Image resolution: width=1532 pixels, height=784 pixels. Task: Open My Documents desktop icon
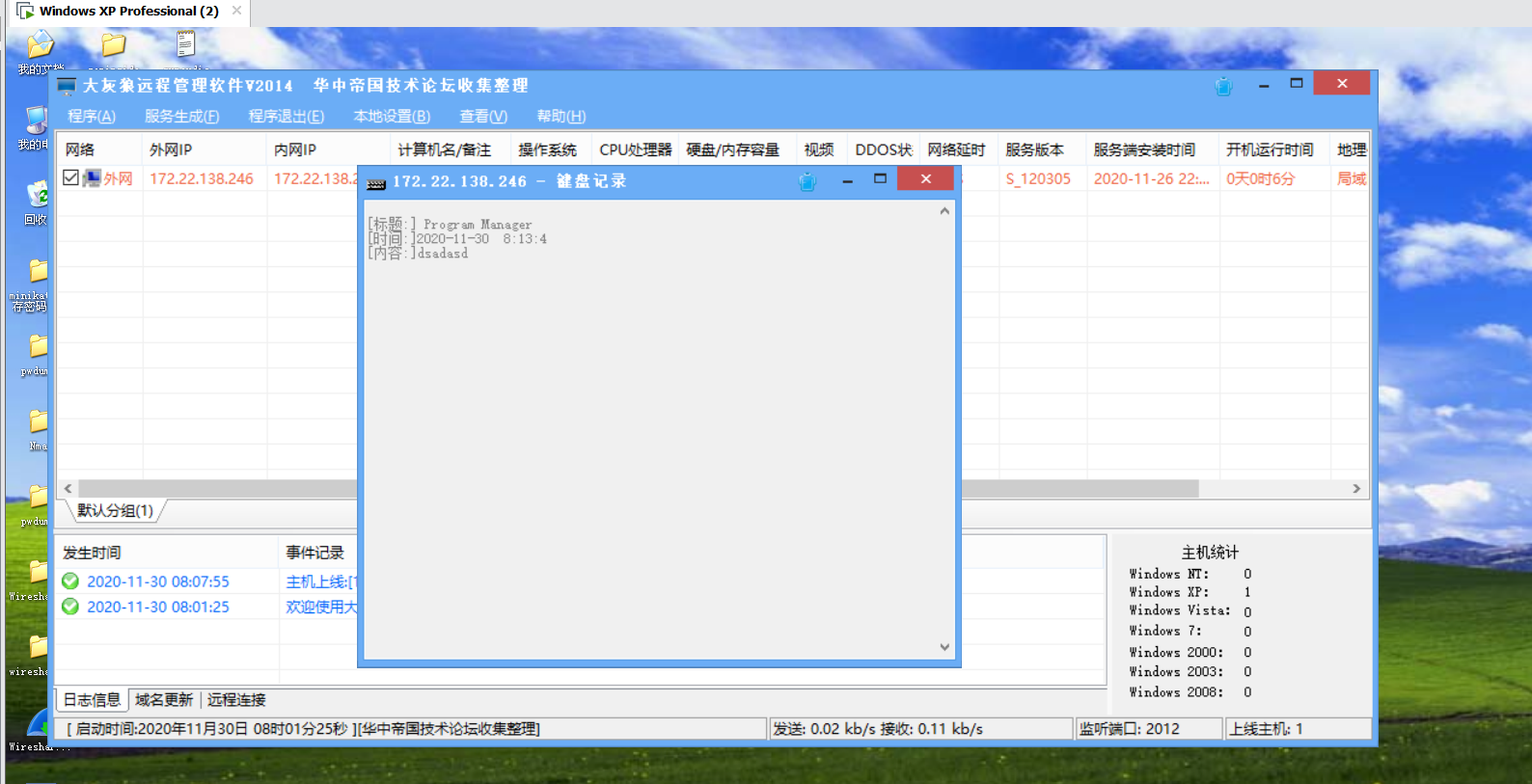click(x=40, y=52)
